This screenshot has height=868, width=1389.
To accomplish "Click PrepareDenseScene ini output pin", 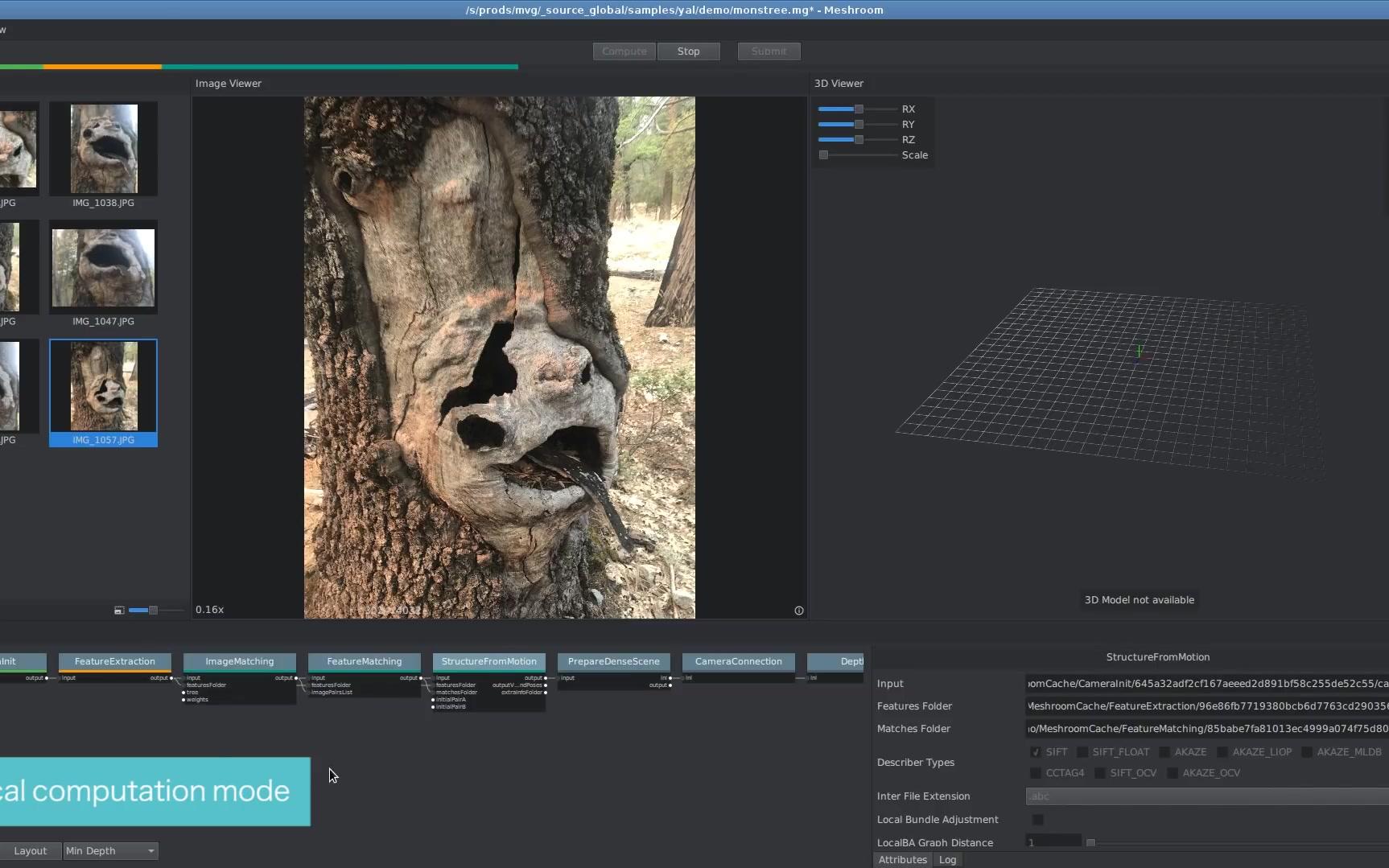I will click(670, 678).
